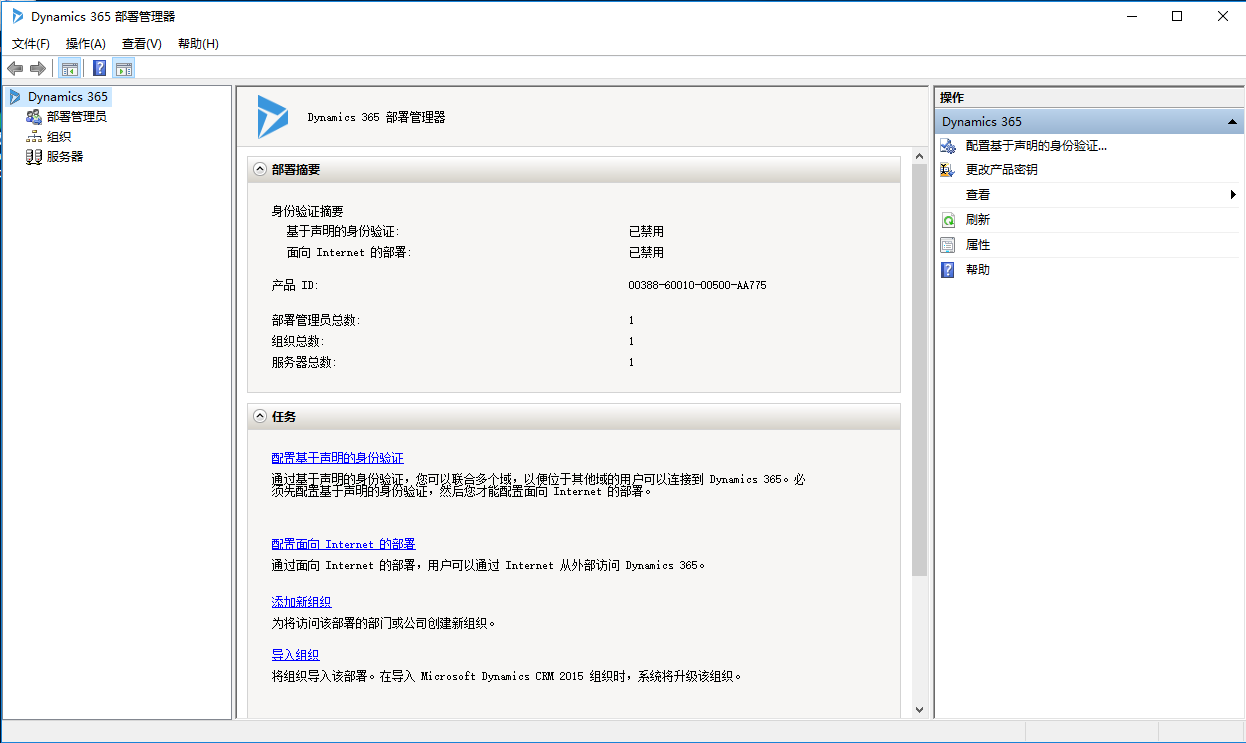Select the Dynamics 365 root tree node

[68, 97]
